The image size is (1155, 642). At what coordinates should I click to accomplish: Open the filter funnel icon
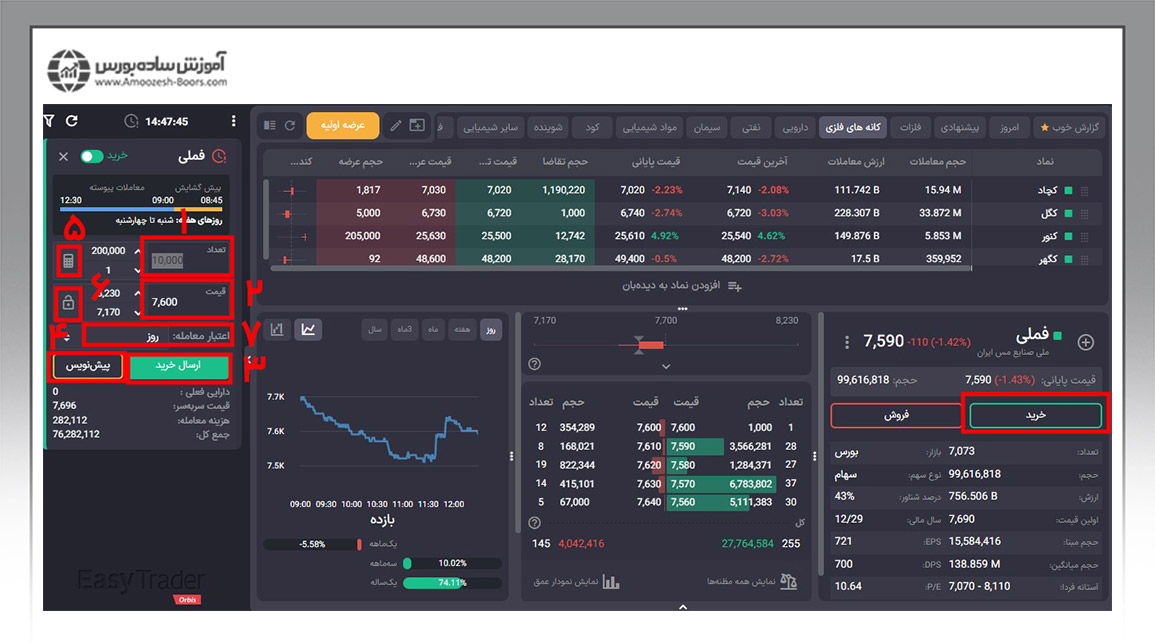click(49, 121)
